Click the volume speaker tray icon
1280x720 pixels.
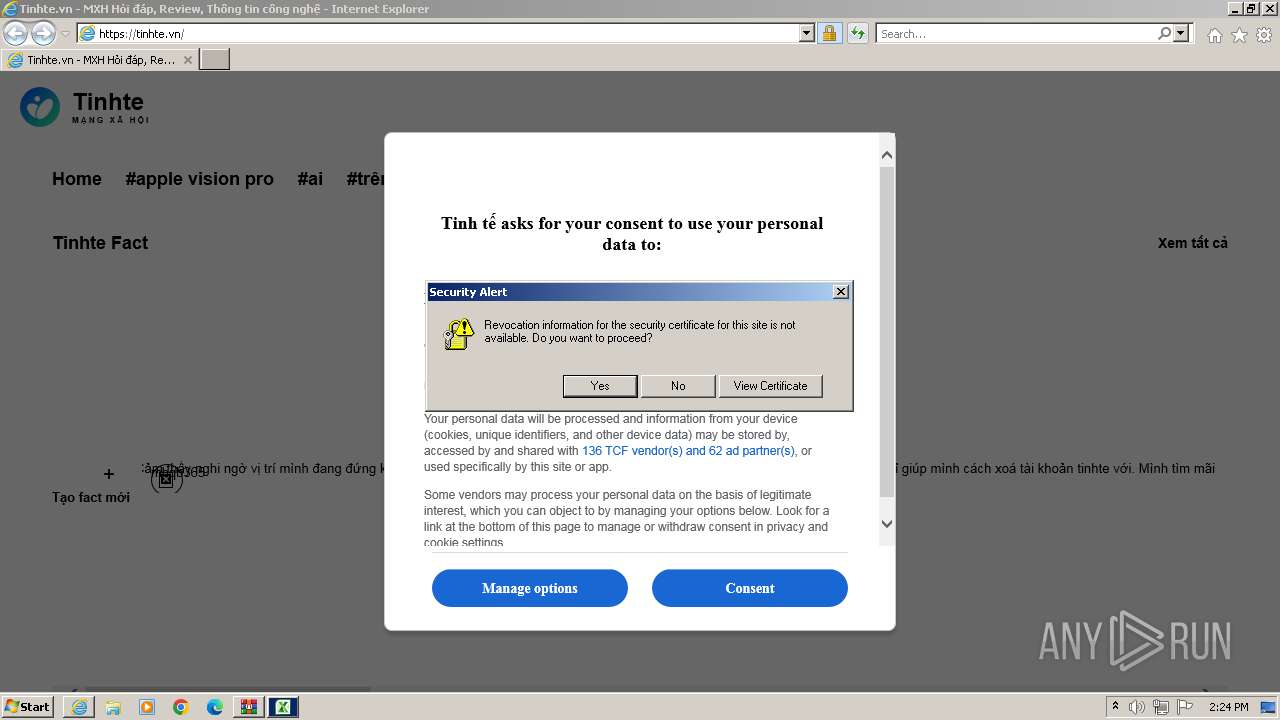(x=1137, y=707)
